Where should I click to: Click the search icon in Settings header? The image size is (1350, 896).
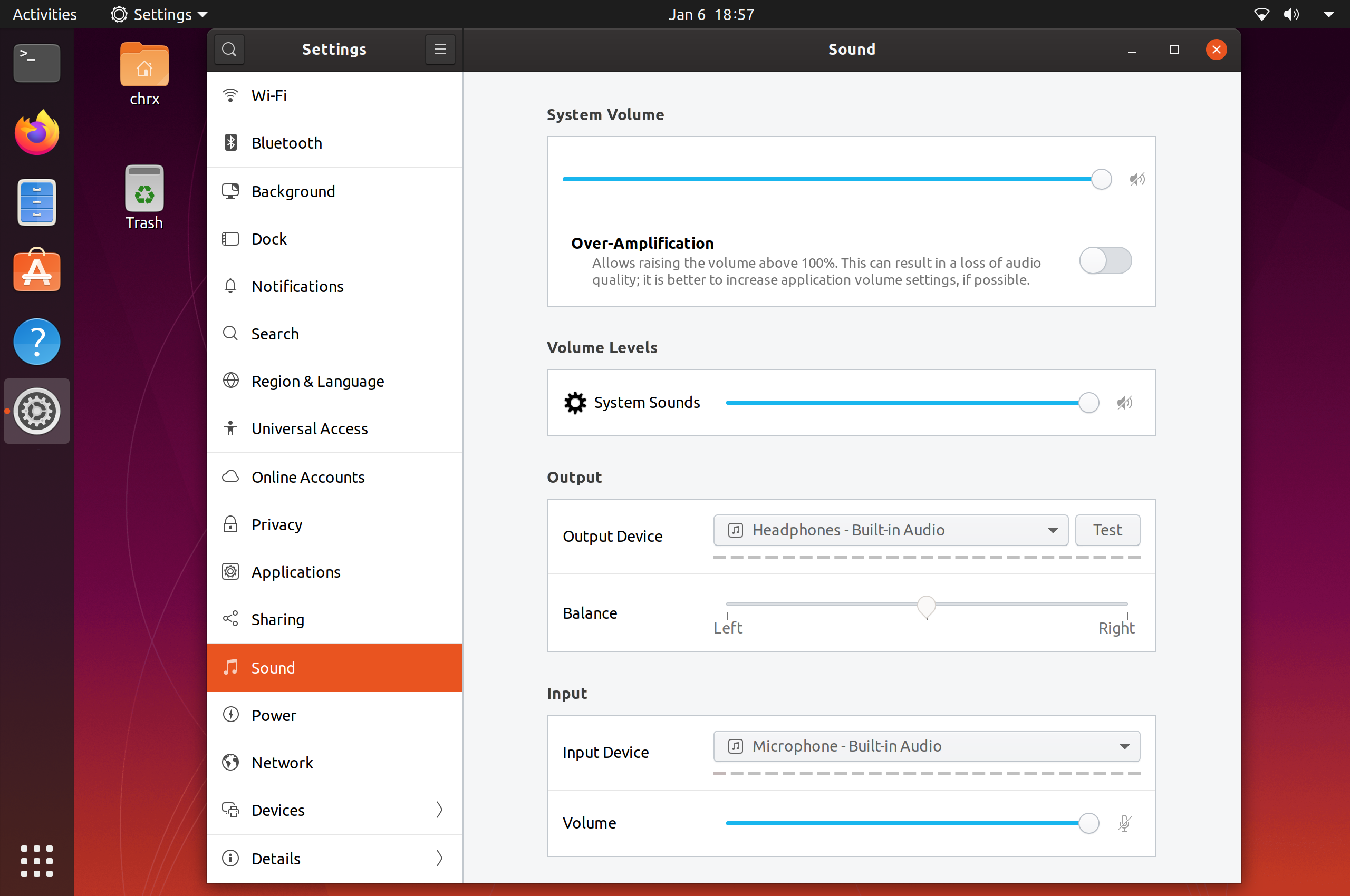click(229, 50)
